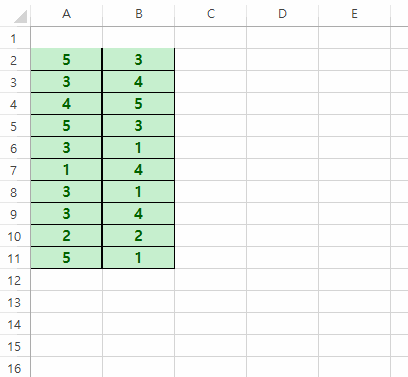Click the select-all corner triangle
The height and width of the screenshot is (377, 408).
tap(20, 17)
